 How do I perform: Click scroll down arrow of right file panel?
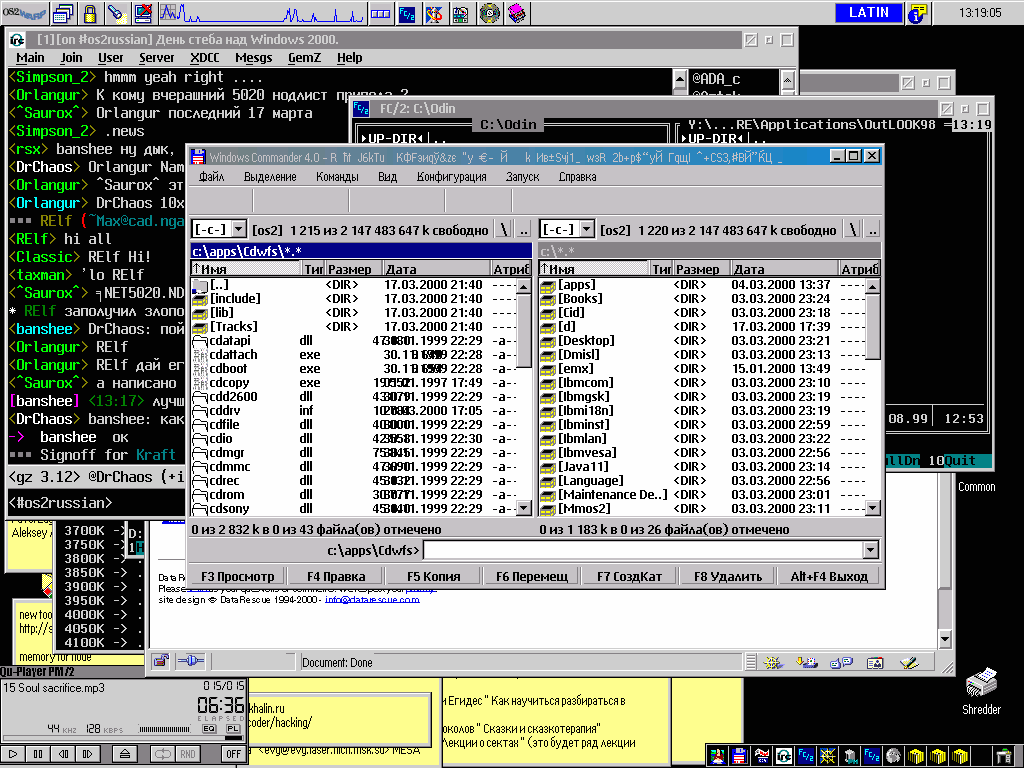pos(872,508)
